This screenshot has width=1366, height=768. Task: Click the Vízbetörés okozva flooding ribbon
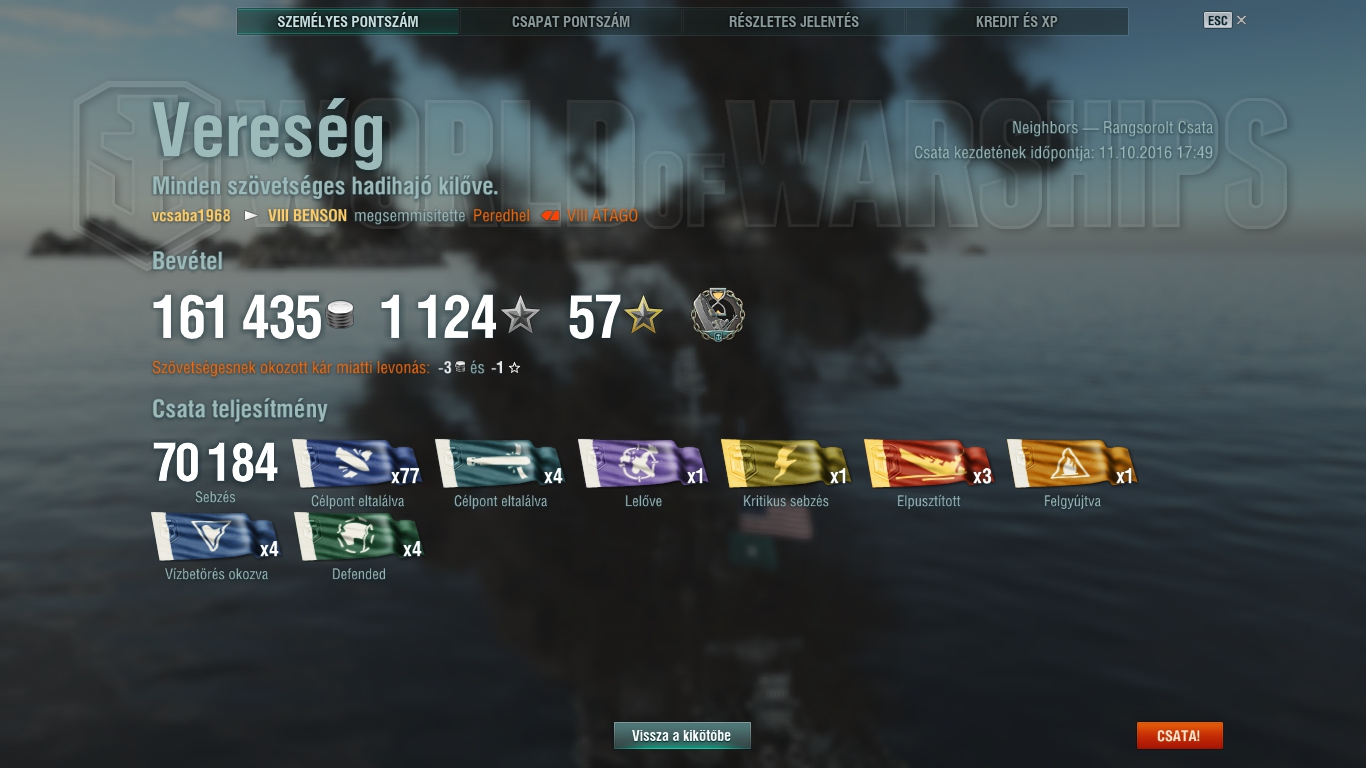216,537
